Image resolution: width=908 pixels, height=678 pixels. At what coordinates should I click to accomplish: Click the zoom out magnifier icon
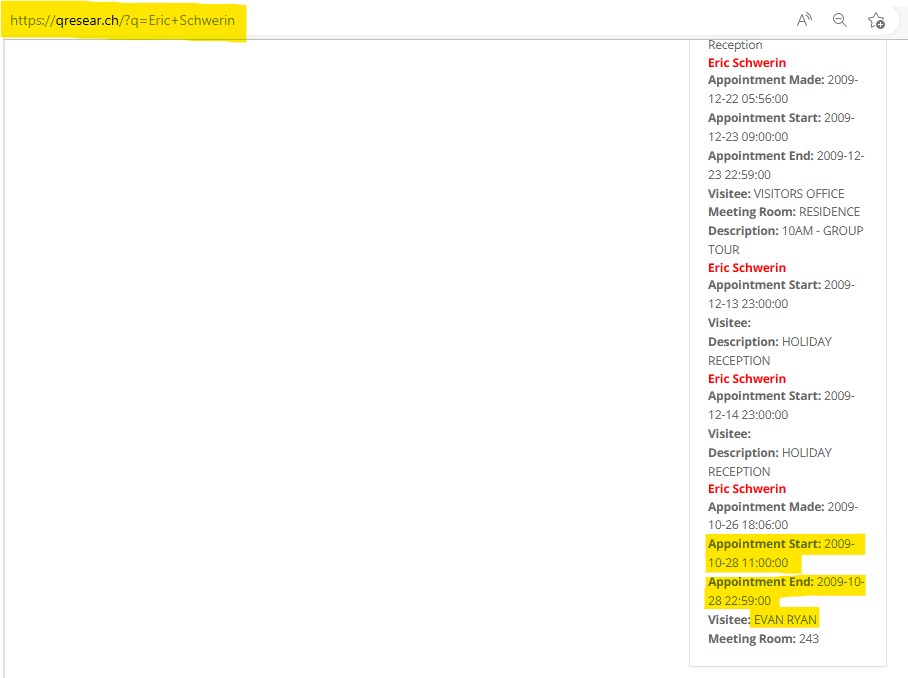[x=840, y=20]
